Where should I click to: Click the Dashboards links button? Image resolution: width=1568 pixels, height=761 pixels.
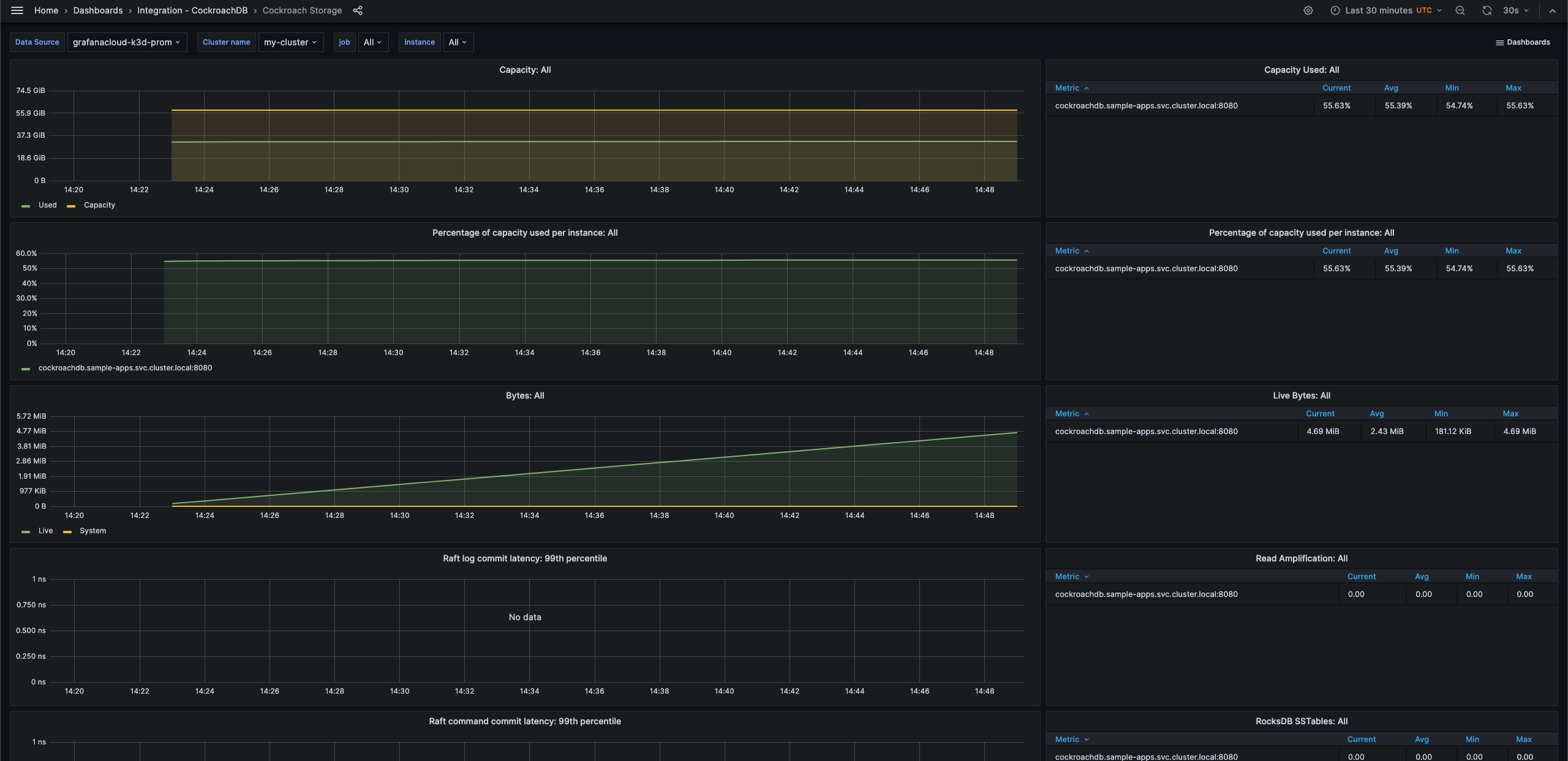[1523, 42]
